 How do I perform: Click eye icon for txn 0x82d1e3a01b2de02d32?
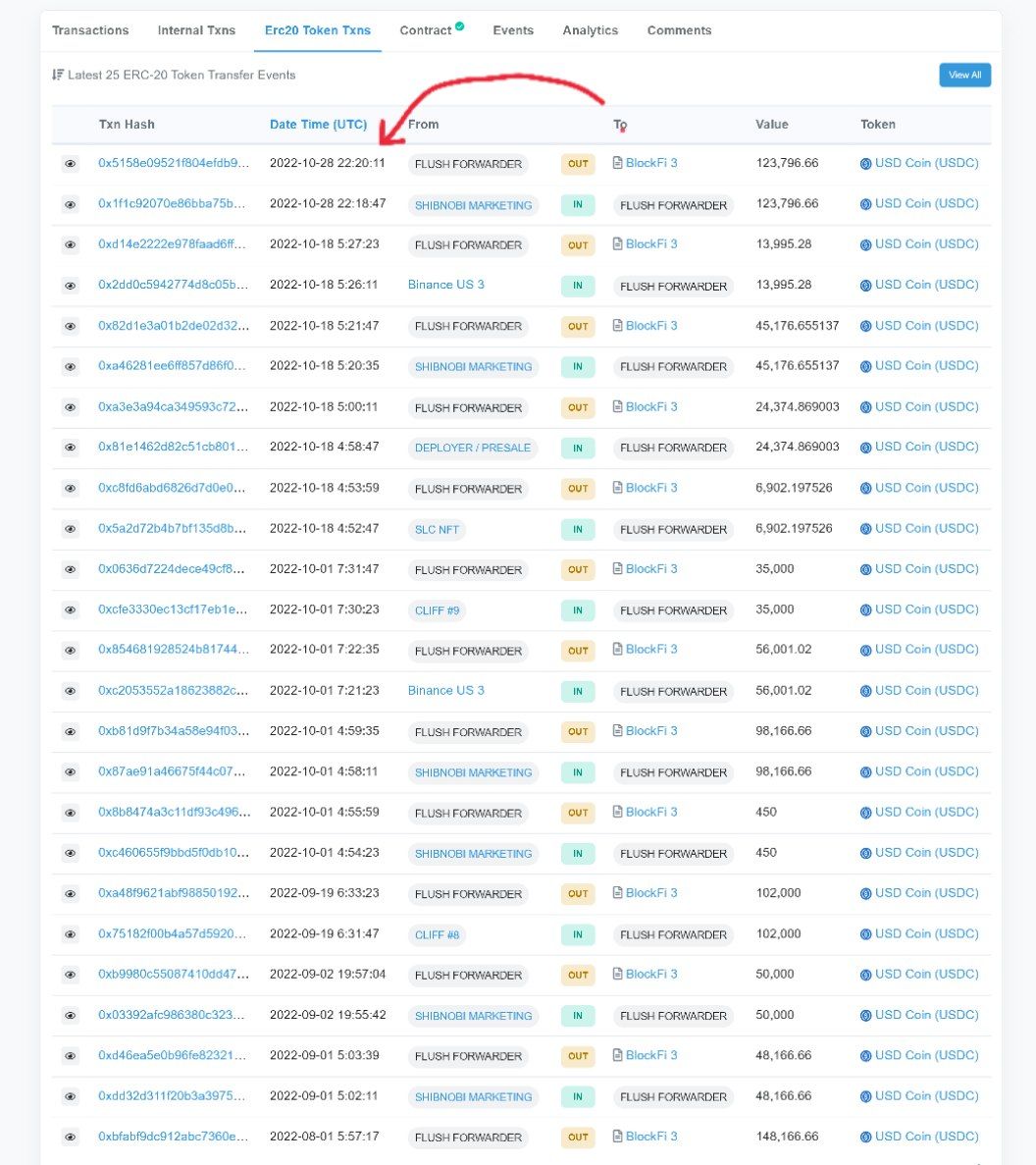click(71, 326)
